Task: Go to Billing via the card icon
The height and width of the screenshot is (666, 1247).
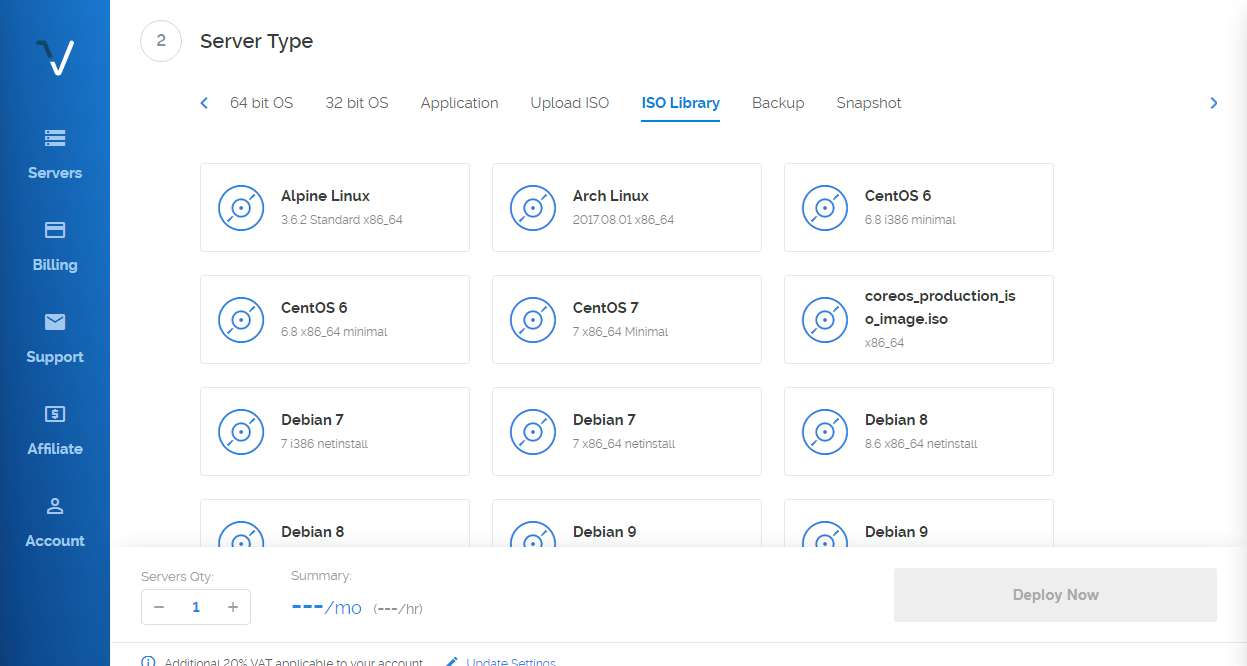Action: click(x=55, y=230)
